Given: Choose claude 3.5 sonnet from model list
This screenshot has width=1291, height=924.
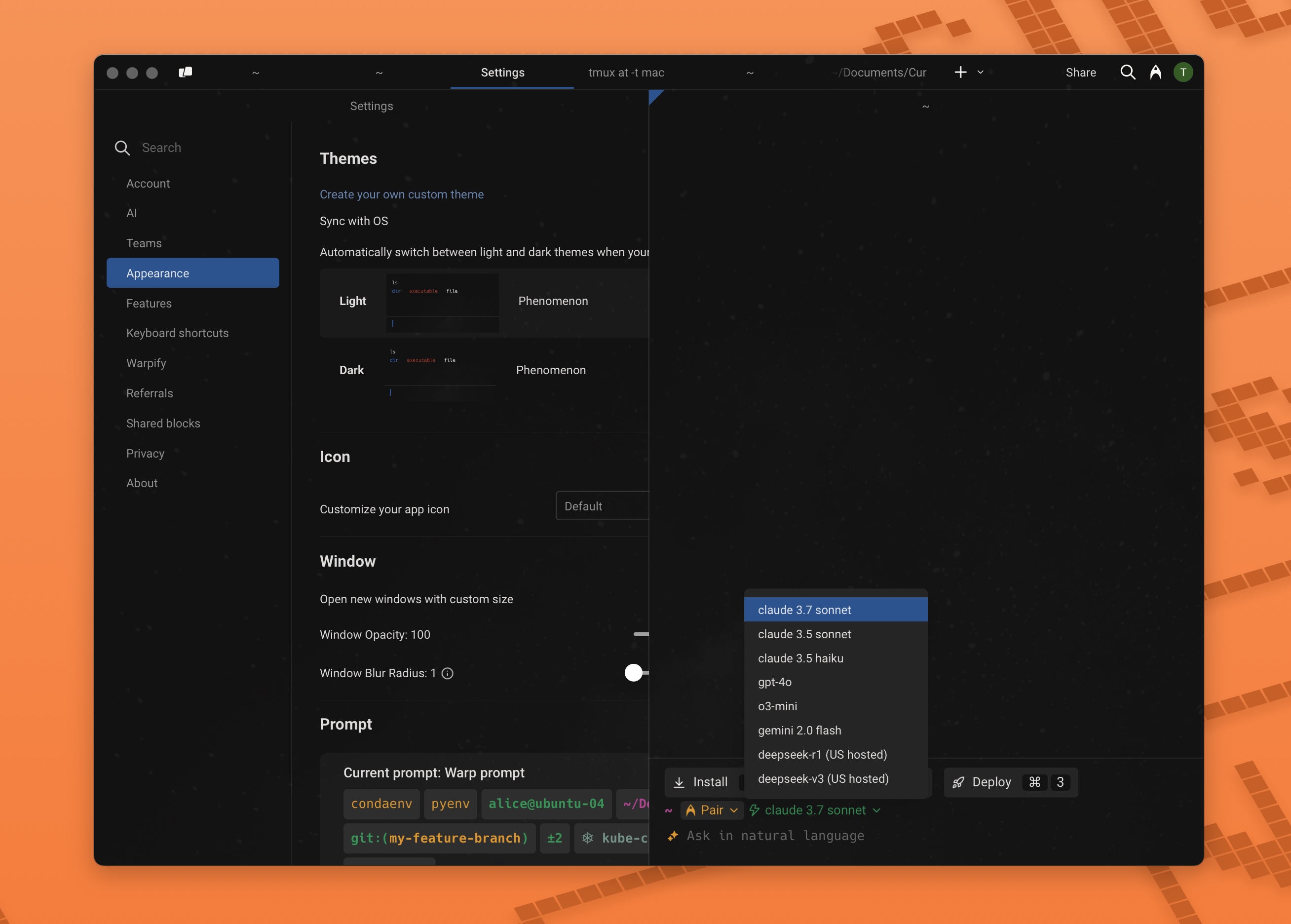Looking at the screenshot, I should point(835,634).
